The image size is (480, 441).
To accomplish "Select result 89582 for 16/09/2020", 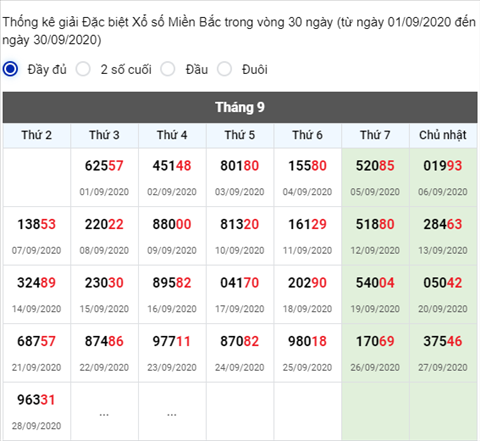I will pyautogui.click(x=172, y=283).
